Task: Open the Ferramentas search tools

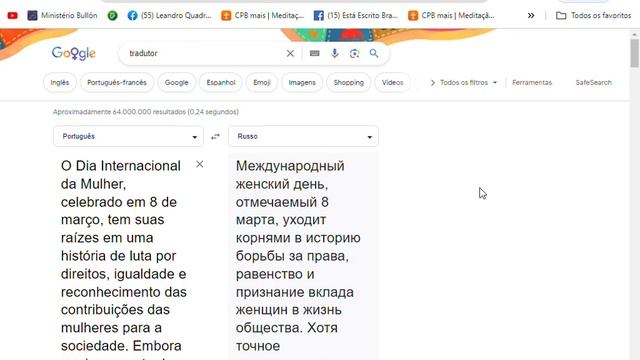Action: [x=532, y=82]
